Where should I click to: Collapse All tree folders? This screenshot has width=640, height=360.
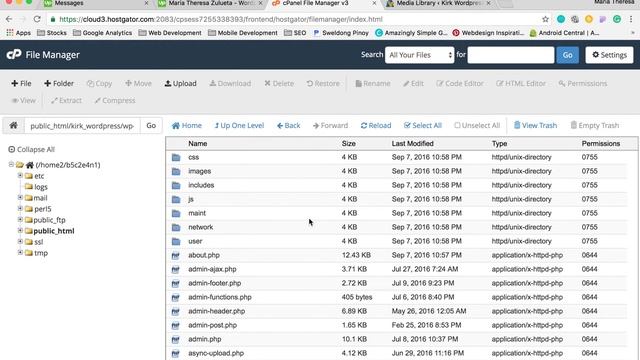pyautogui.click(x=31, y=149)
